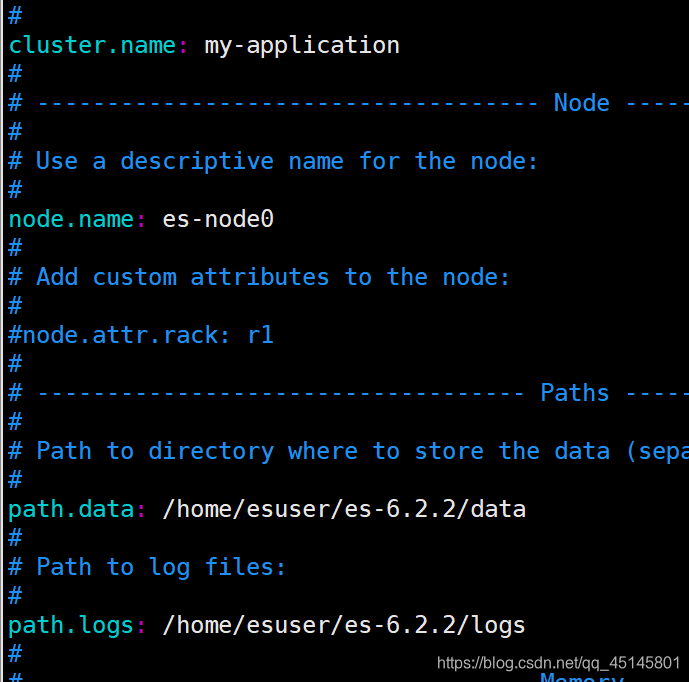Click the 'path.logs' key
689x682 pixels.
coord(71,626)
